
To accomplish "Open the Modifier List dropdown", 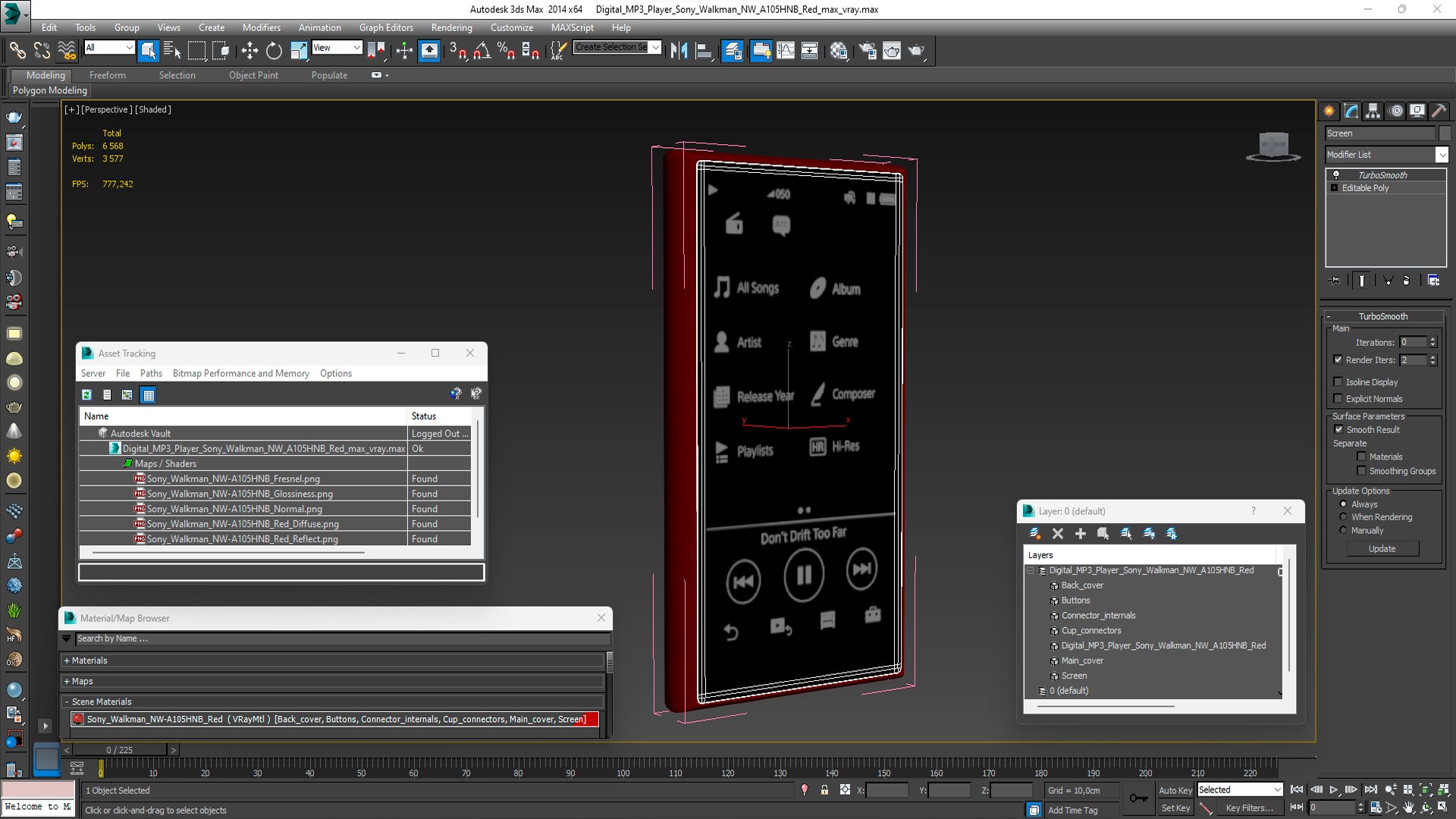I will tap(1442, 155).
